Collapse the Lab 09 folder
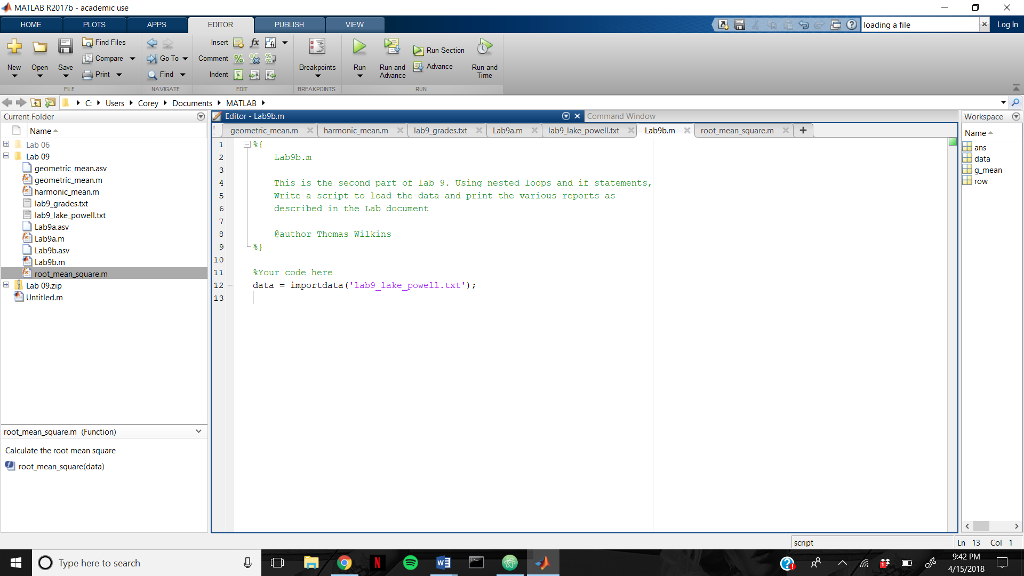 point(6,157)
